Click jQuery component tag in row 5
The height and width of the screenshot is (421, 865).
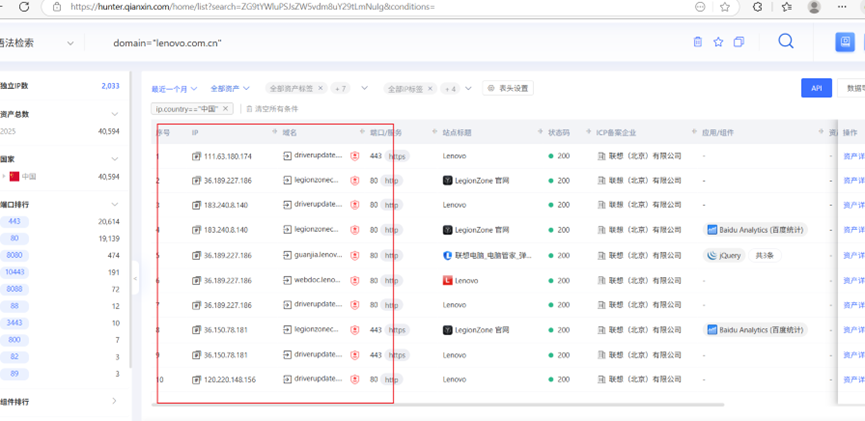click(724, 255)
